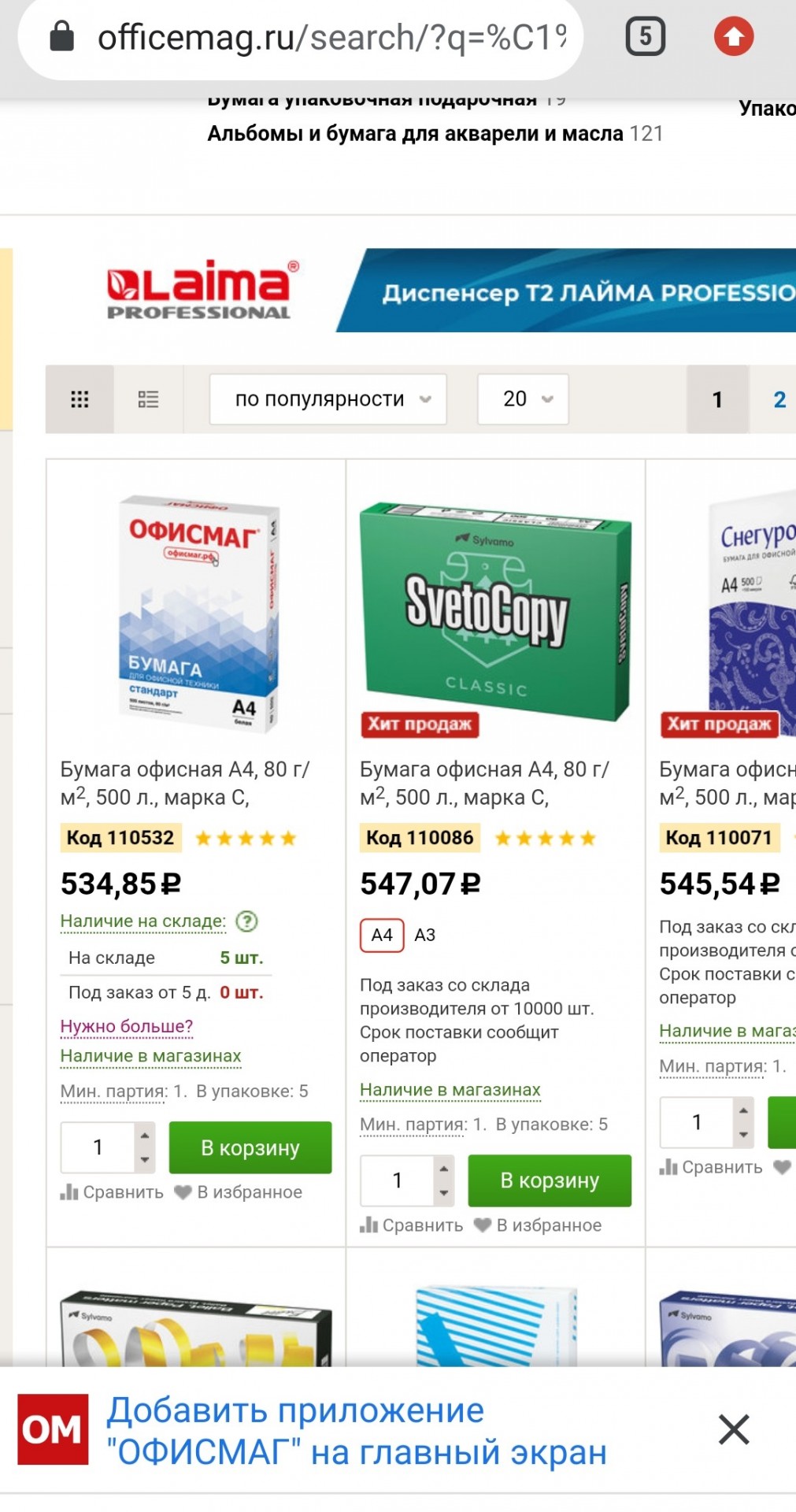Go to results page 2
The width and height of the screenshot is (796, 1512).
(x=779, y=399)
